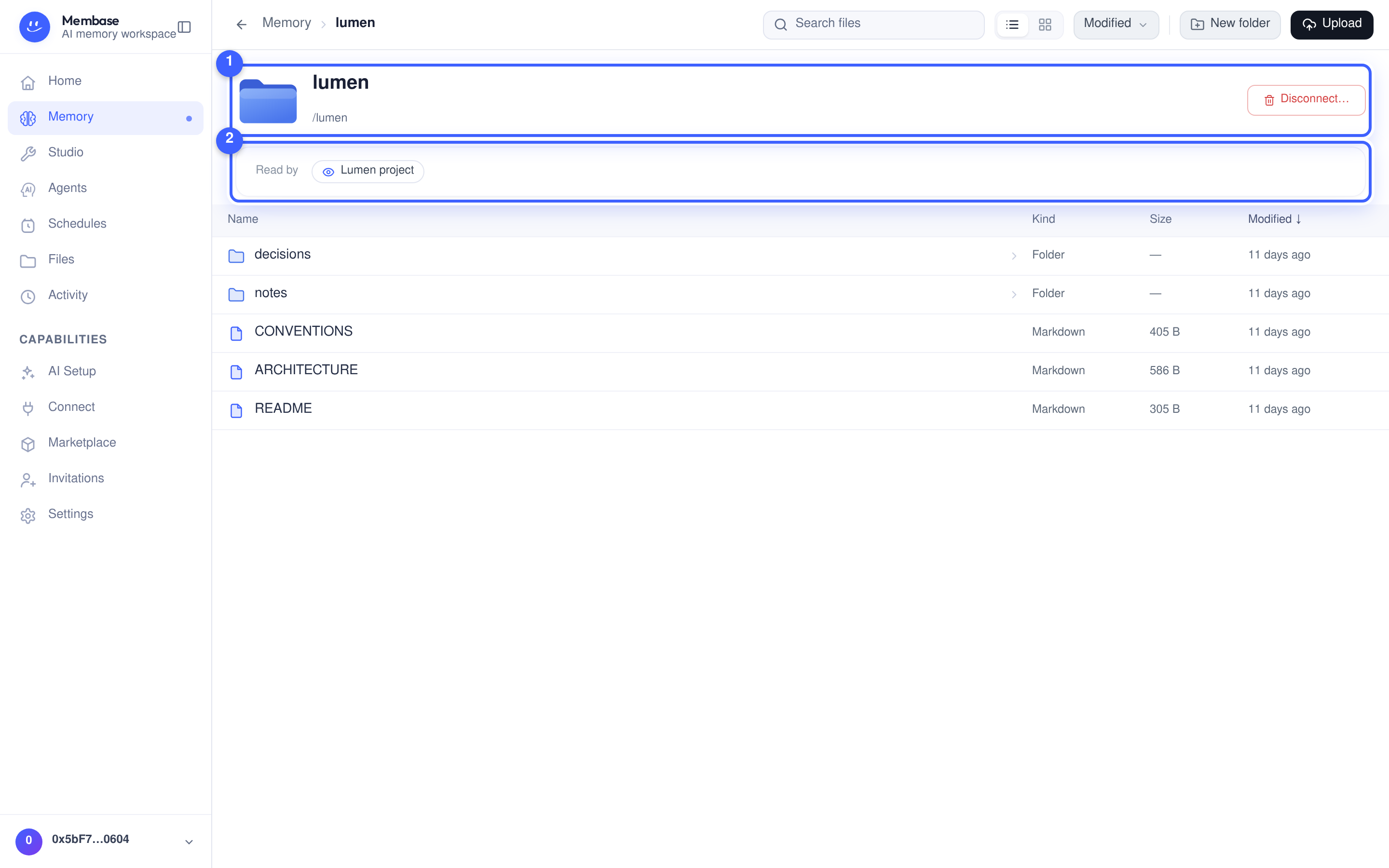Click the 405 B size cell
This screenshot has width=1389, height=868.
click(x=1164, y=332)
